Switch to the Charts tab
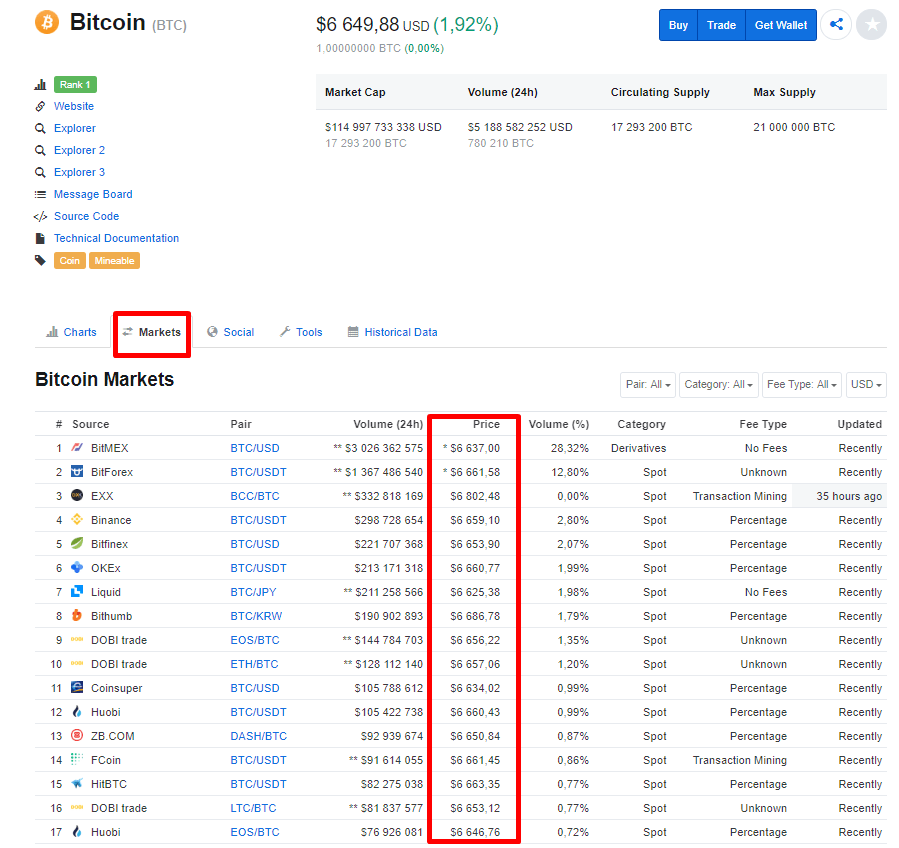 pyautogui.click(x=72, y=332)
